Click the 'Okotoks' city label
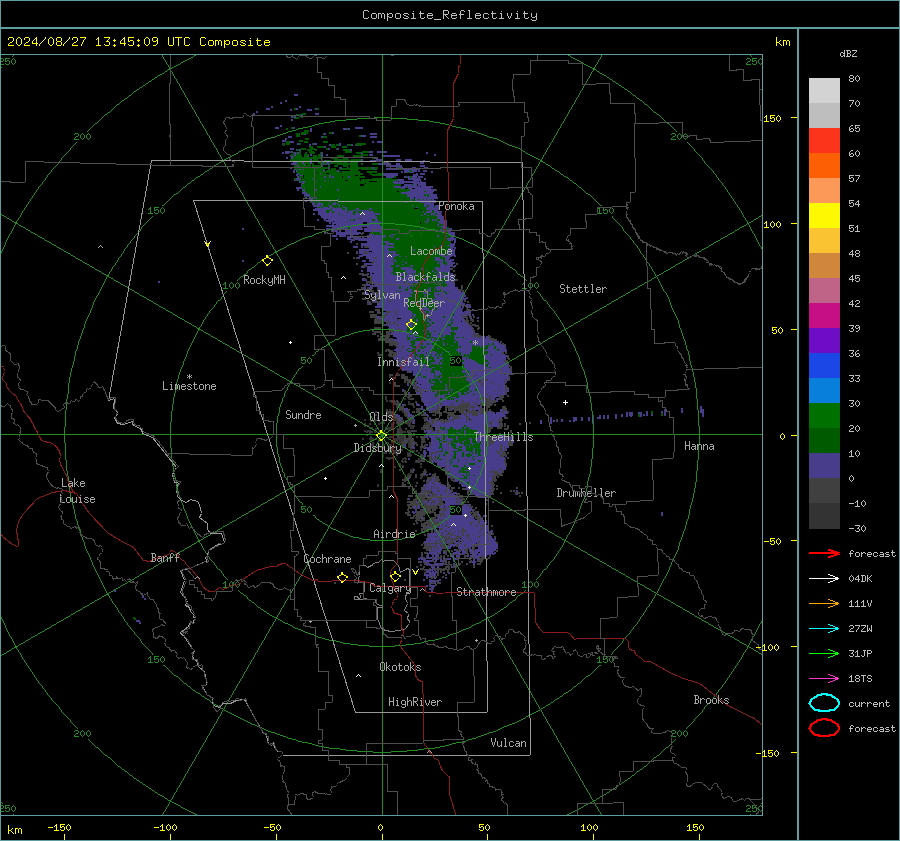900x841 pixels. (400, 667)
